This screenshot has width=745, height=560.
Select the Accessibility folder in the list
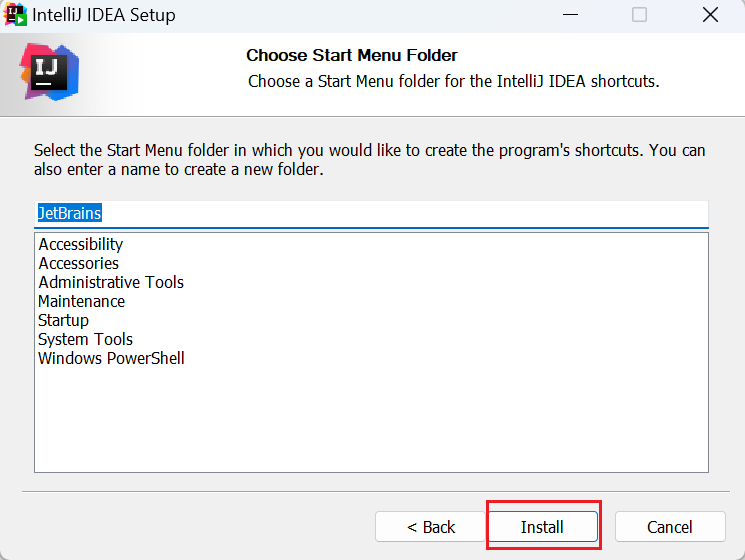[x=81, y=244]
